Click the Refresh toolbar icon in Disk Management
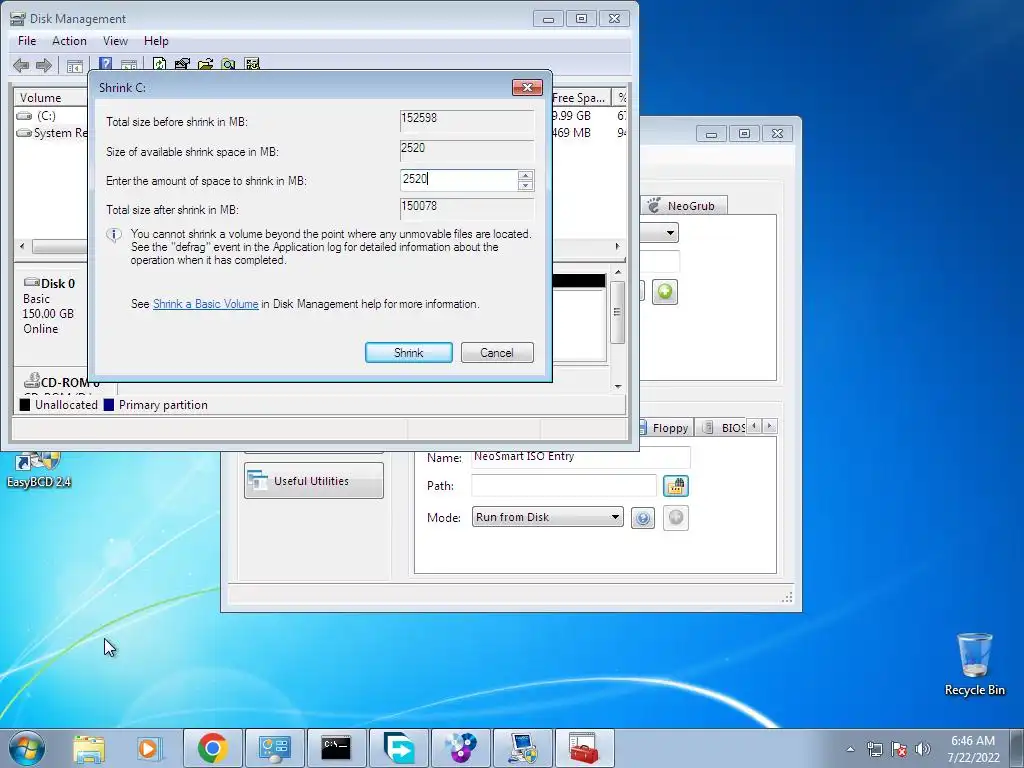This screenshot has width=1024, height=768. click(x=159, y=63)
